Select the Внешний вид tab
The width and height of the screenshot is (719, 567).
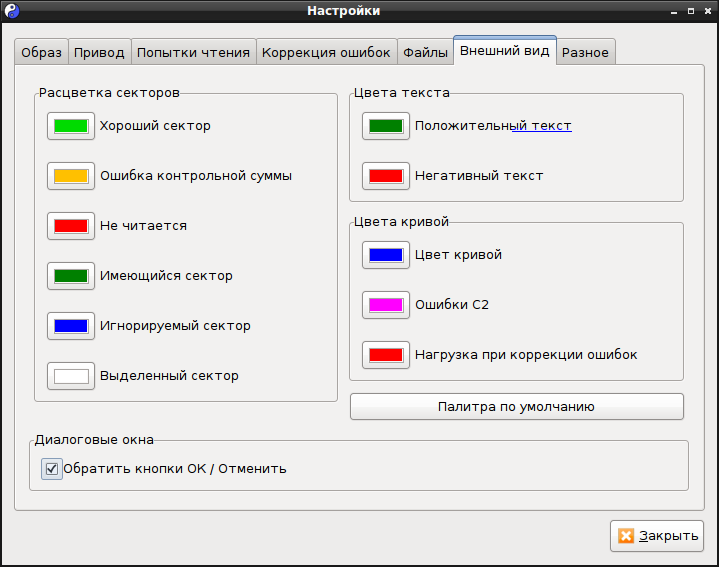(505, 50)
